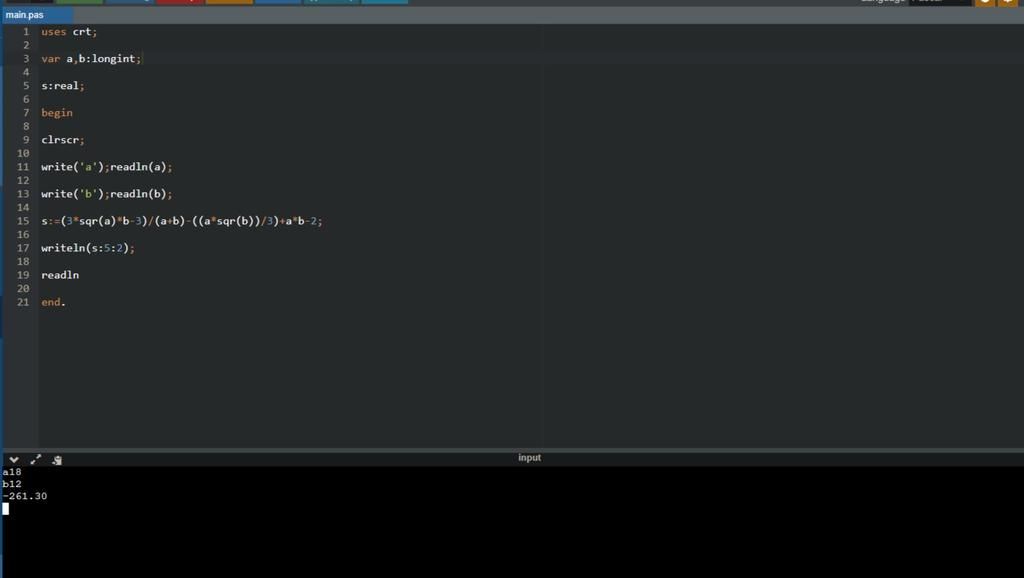This screenshot has height=578, width=1024.
Task: Click the write('a');readln(a); line
Action: tap(106, 167)
